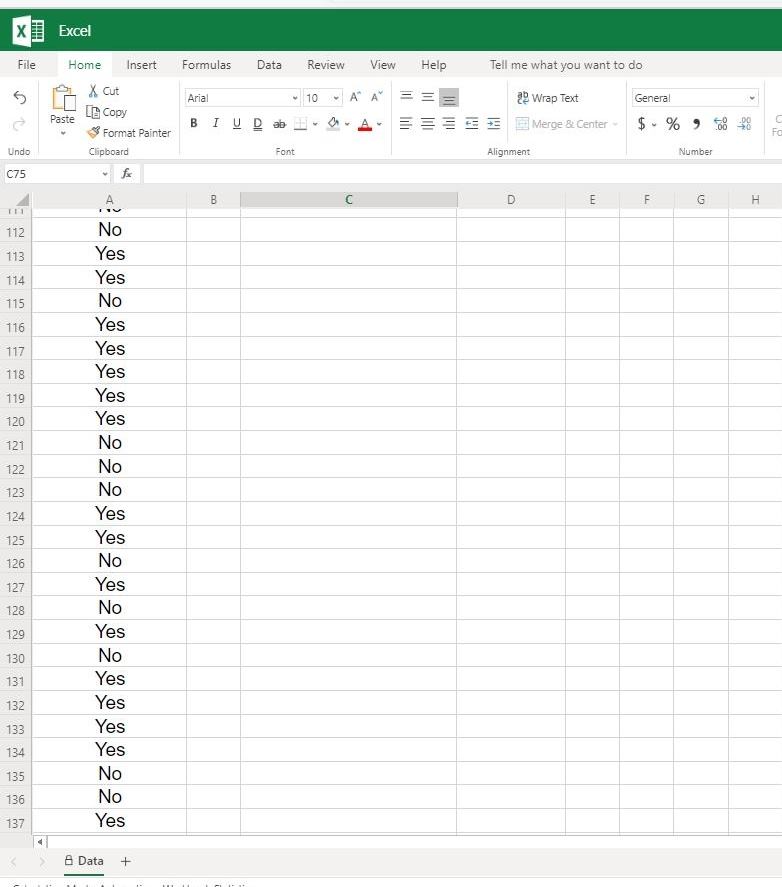Align text to top

[406, 97]
